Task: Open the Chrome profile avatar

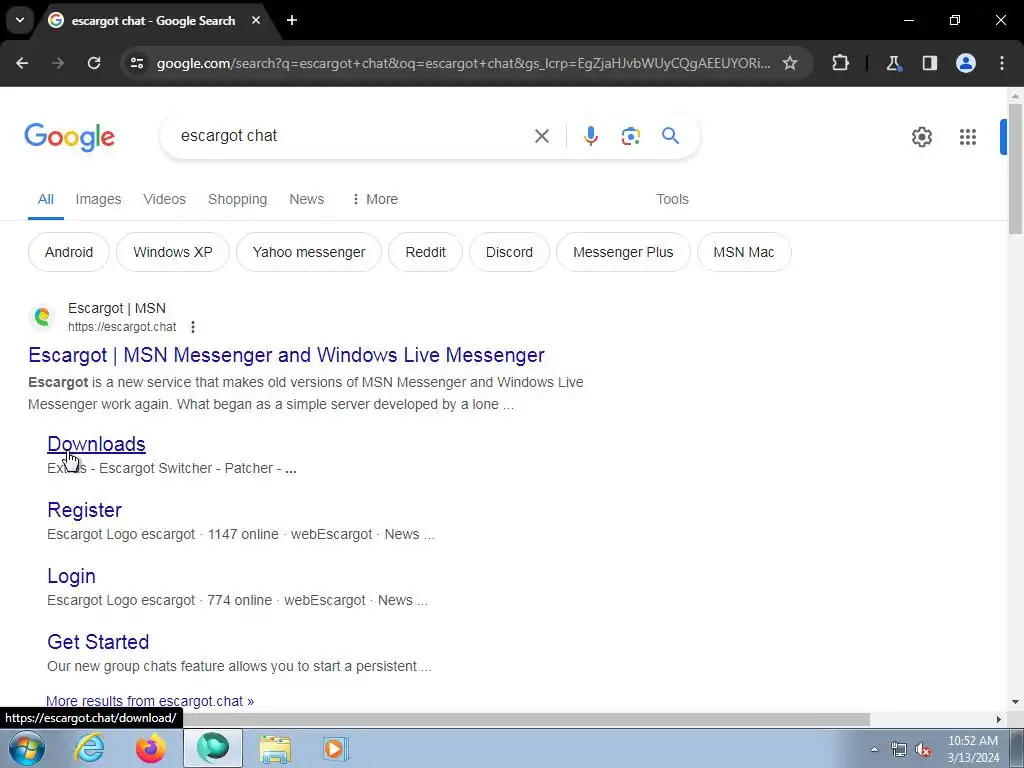Action: (x=966, y=63)
